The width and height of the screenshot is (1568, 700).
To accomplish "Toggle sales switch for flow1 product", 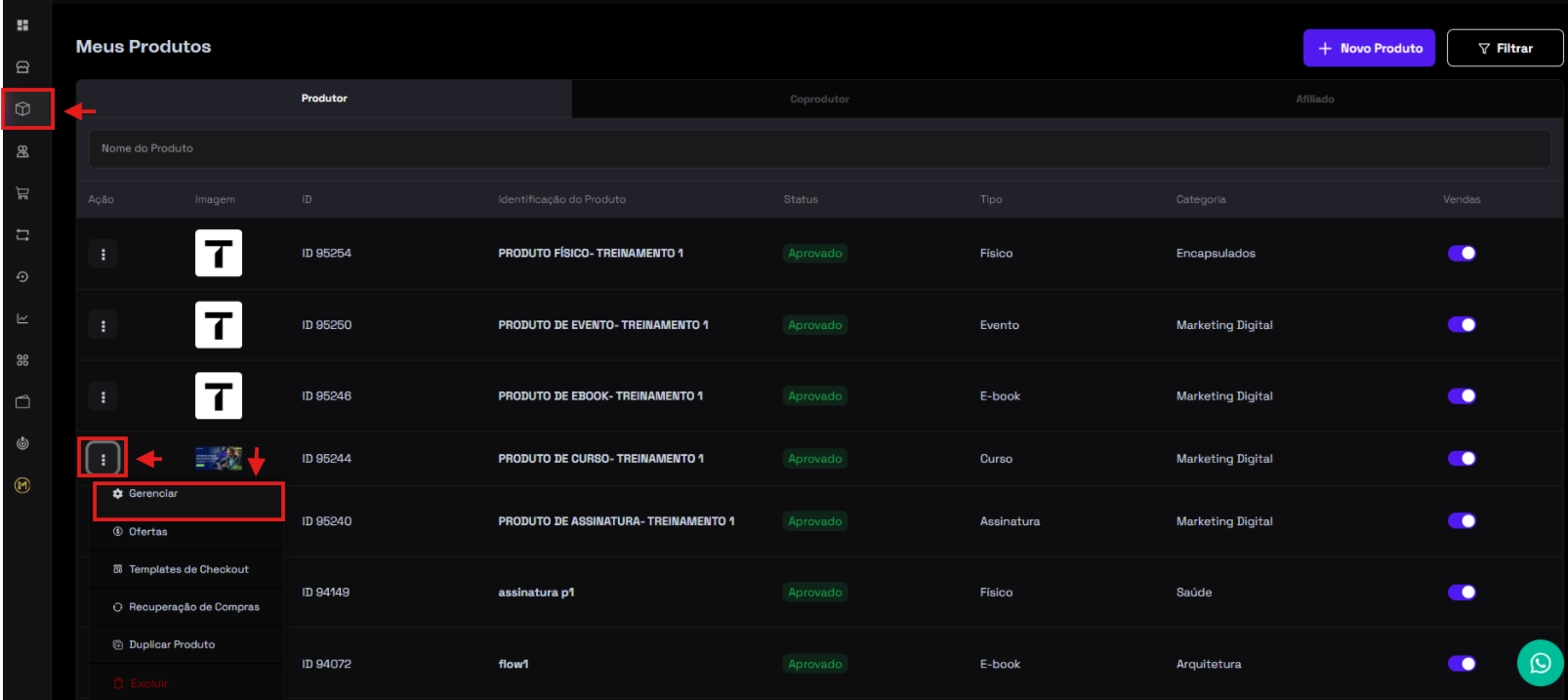I will pos(1461,664).
